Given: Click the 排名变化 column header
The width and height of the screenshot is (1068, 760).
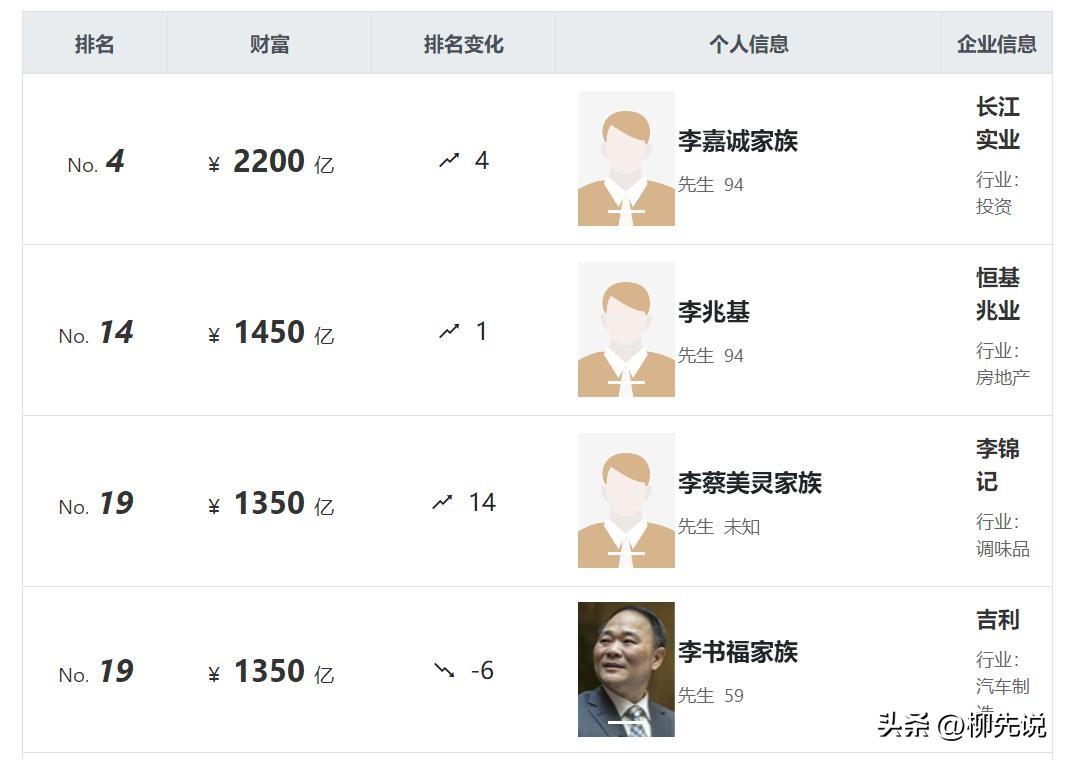Looking at the screenshot, I should coord(463,44).
